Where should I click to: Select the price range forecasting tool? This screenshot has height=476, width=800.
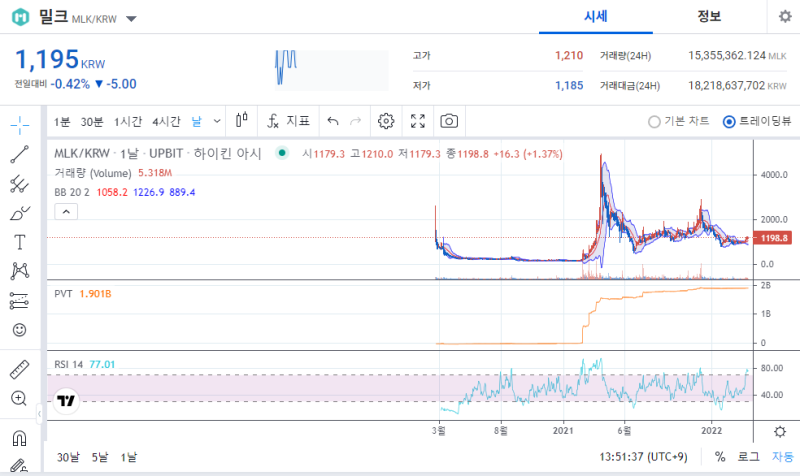(19, 301)
